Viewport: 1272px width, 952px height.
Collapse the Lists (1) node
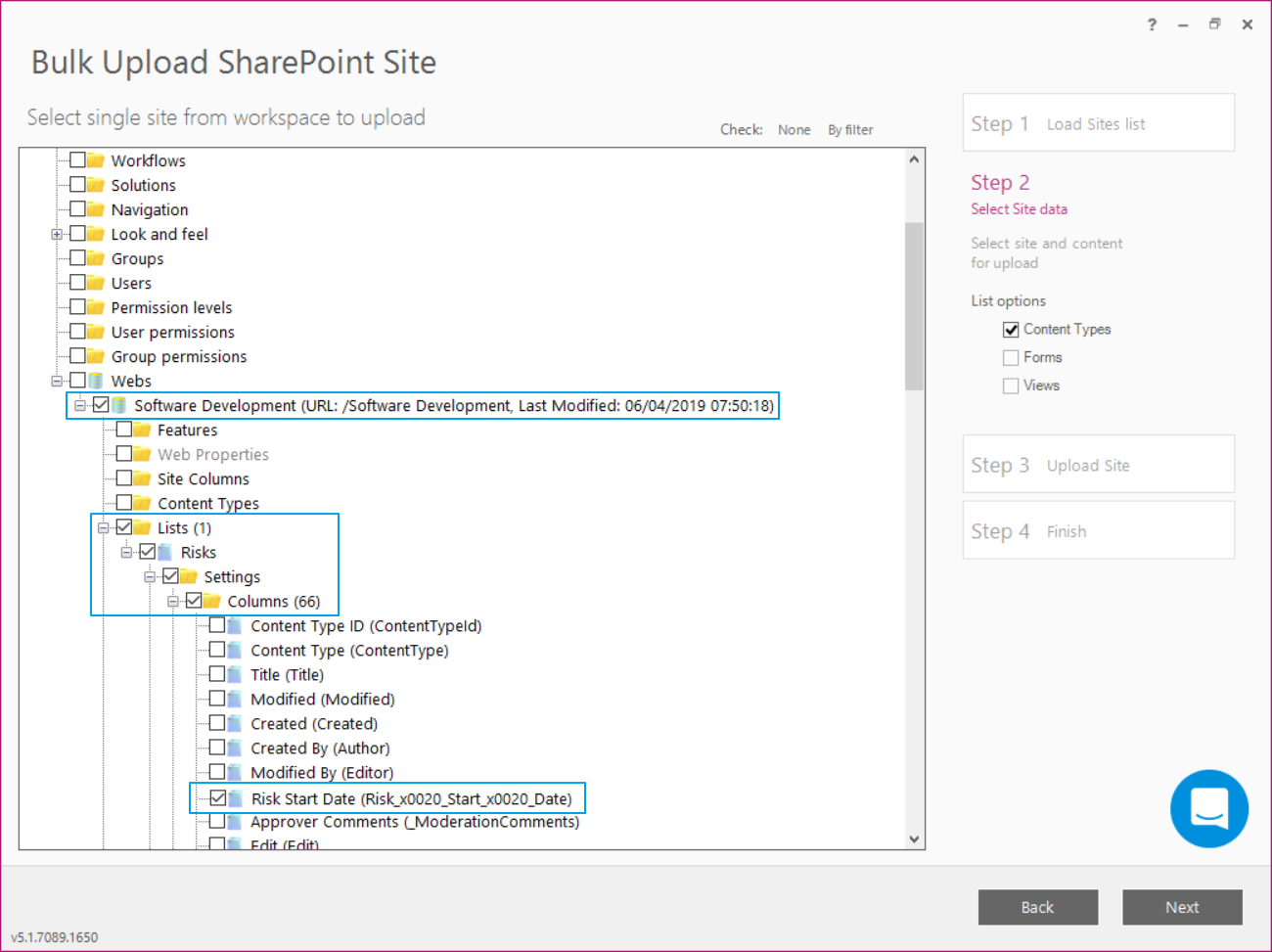point(104,527)
